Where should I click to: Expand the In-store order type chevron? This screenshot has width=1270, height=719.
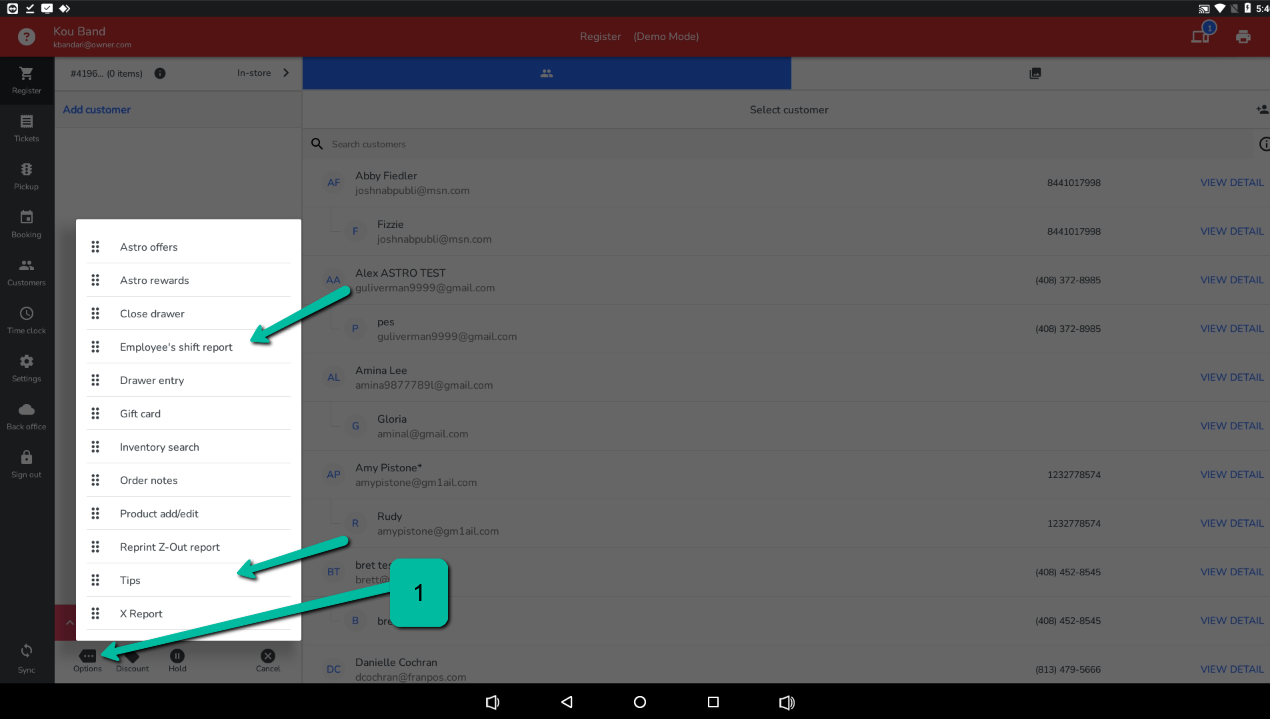click(286, 73)
